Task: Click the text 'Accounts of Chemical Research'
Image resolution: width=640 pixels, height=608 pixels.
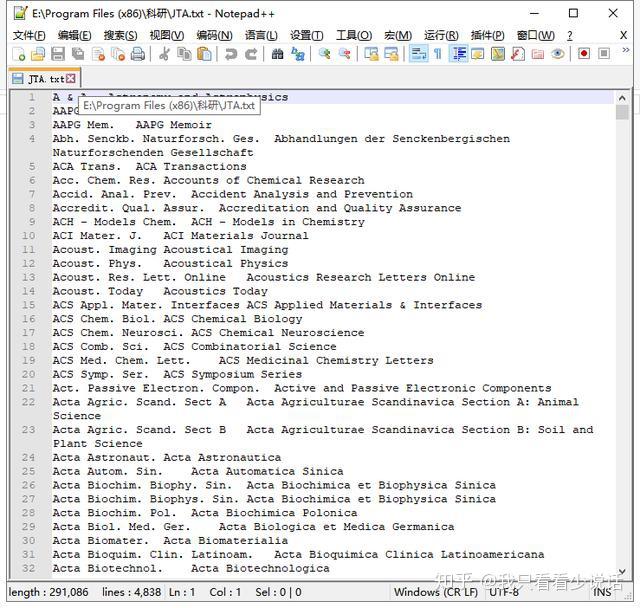Action: click(264, 180)
